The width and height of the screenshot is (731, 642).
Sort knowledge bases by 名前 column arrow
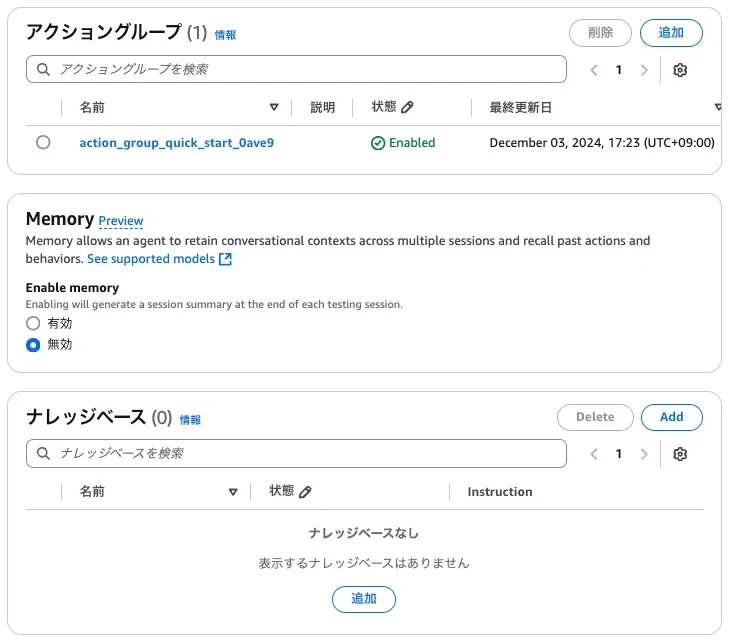(x=233, y=491)
